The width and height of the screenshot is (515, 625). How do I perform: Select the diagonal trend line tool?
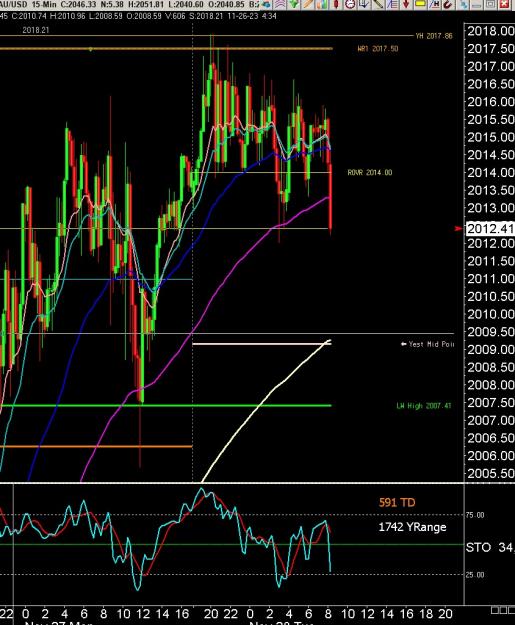pos(378,4)
